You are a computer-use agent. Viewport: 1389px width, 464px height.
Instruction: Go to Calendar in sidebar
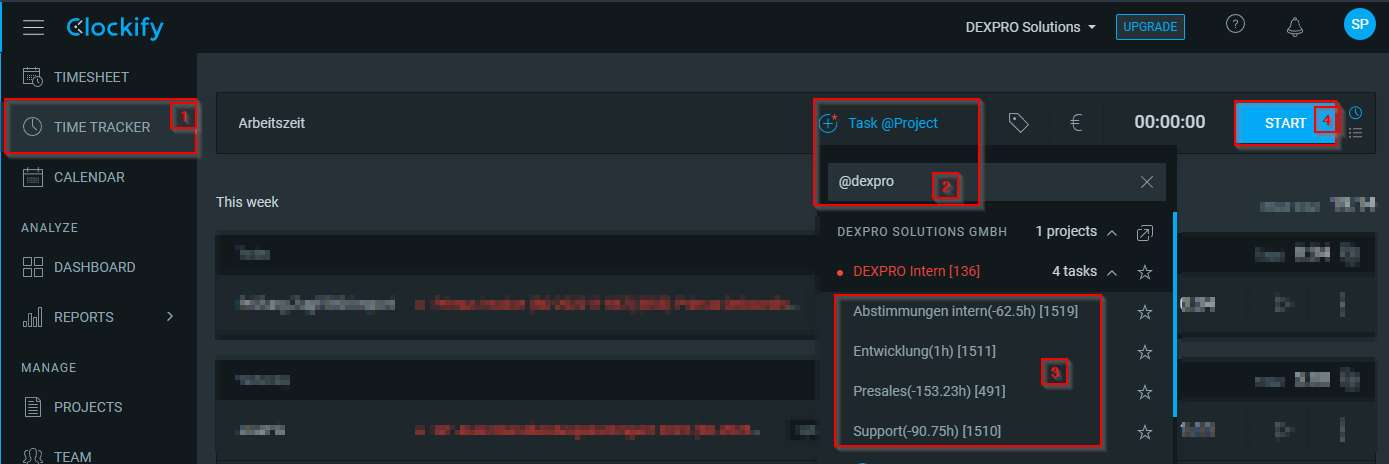coord(89,177)
